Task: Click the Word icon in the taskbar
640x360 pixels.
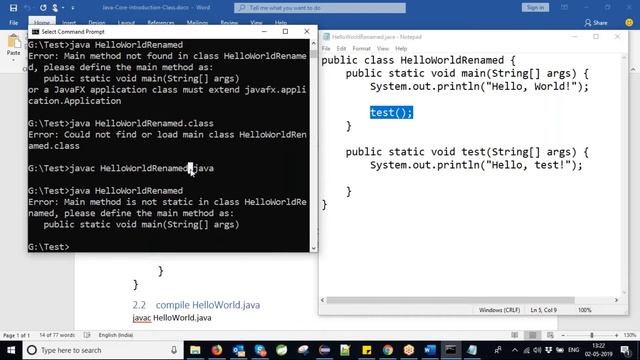Action: (430, 350)
